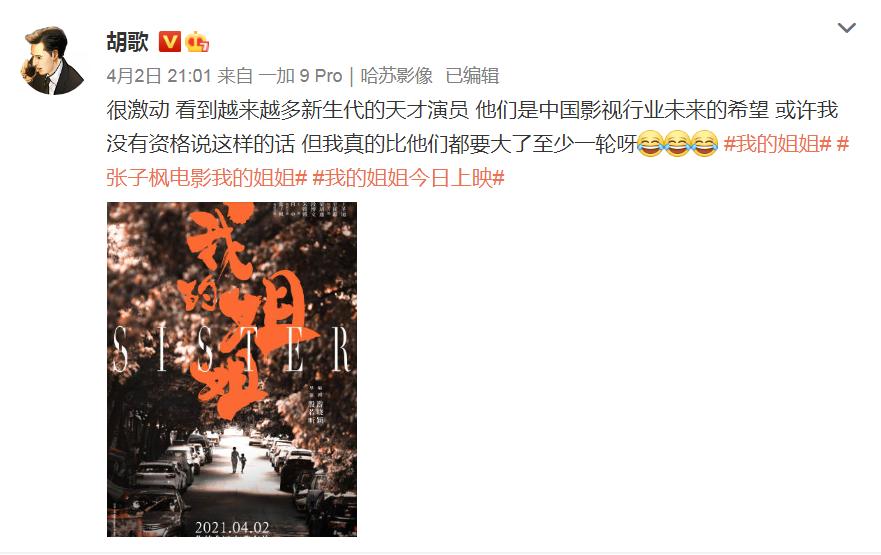Open the #我的姐姐# hashtag

pyautogui.click(x=777, y=144)
